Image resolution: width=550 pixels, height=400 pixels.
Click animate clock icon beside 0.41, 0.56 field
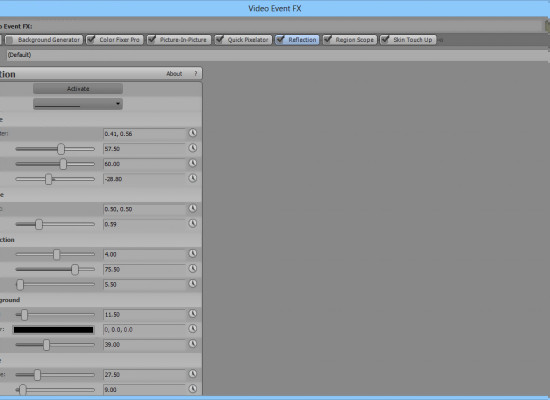tap(193, 133)
